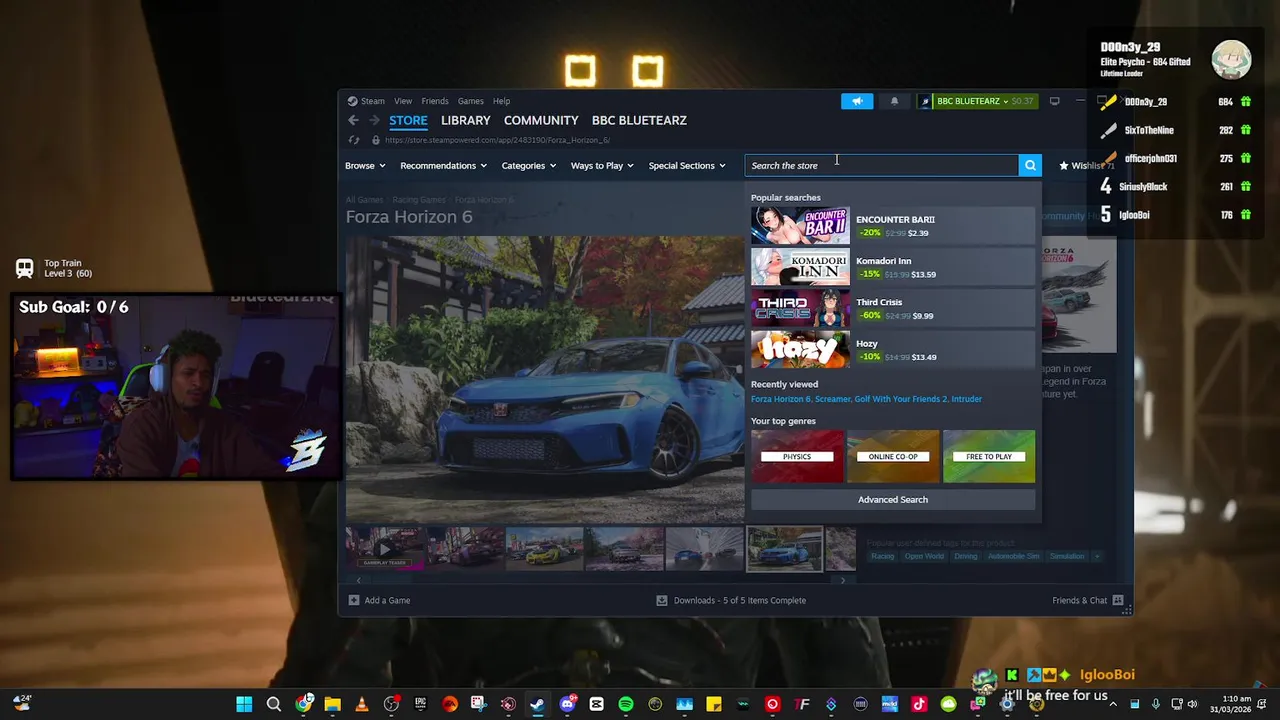Open Intruder recently viewed link
Viewport: 1280px width, 720px height.
[966, 399]
